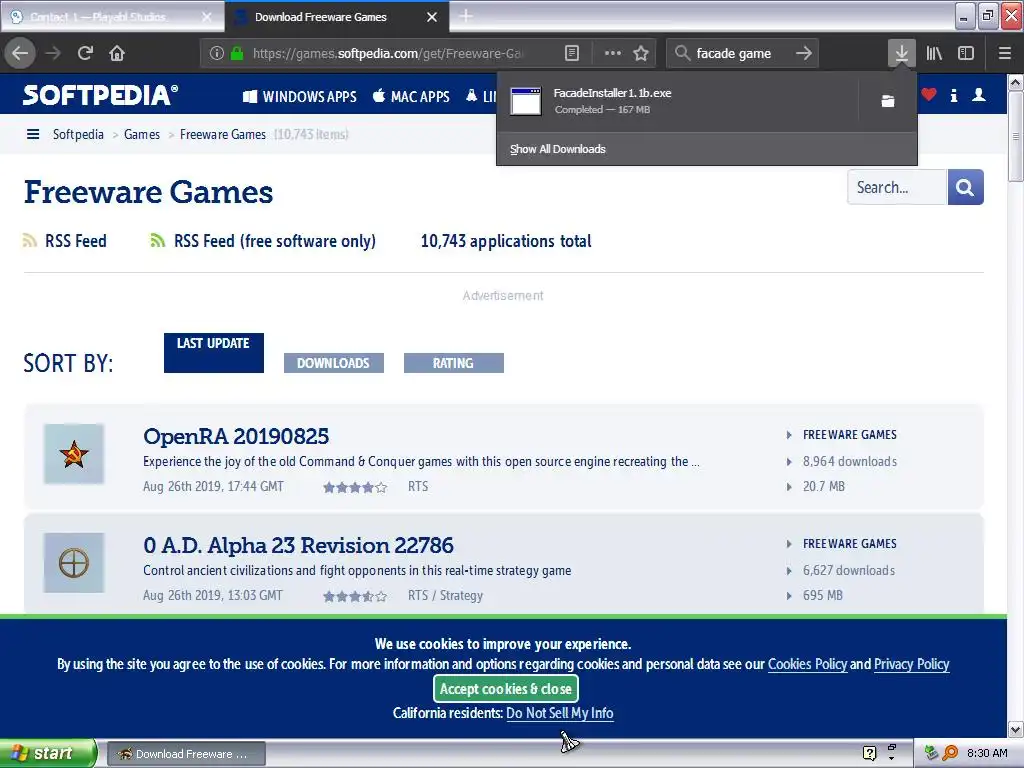This screenshot has height=768, width=1024.
Task: Open the Mac Apps menu
Action: 411,97
